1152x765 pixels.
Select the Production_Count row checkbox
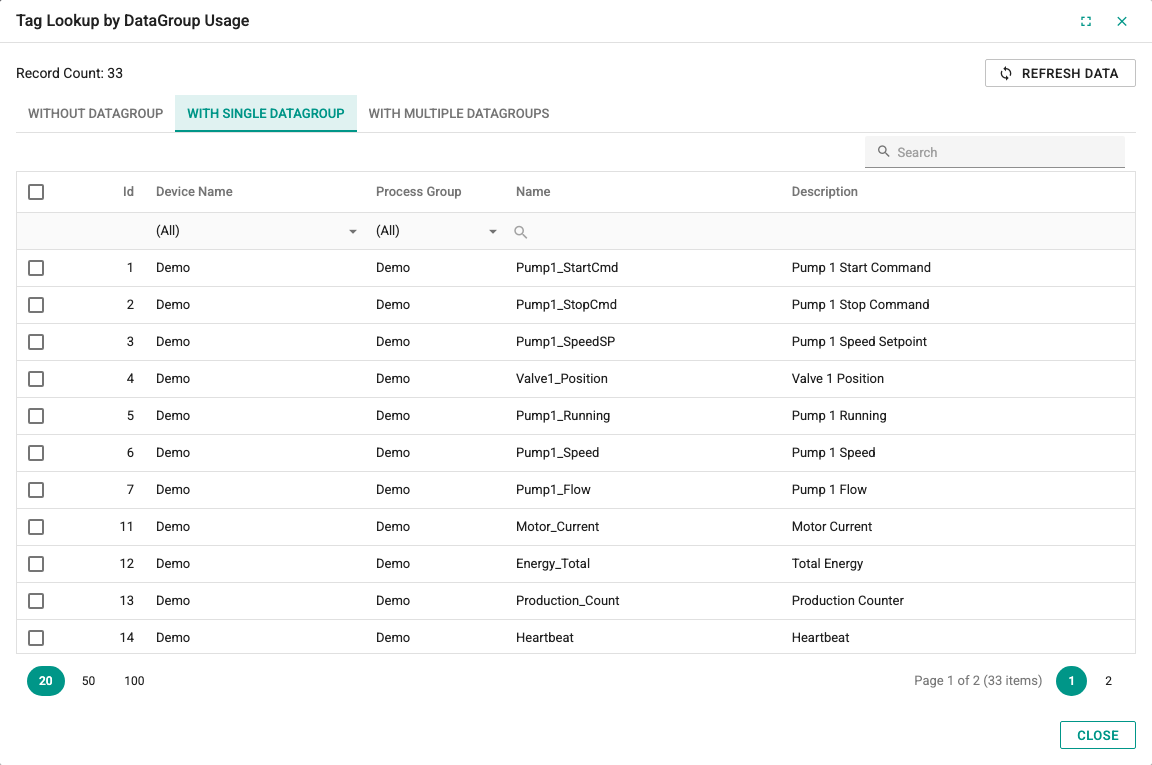[x=36, y=601]
